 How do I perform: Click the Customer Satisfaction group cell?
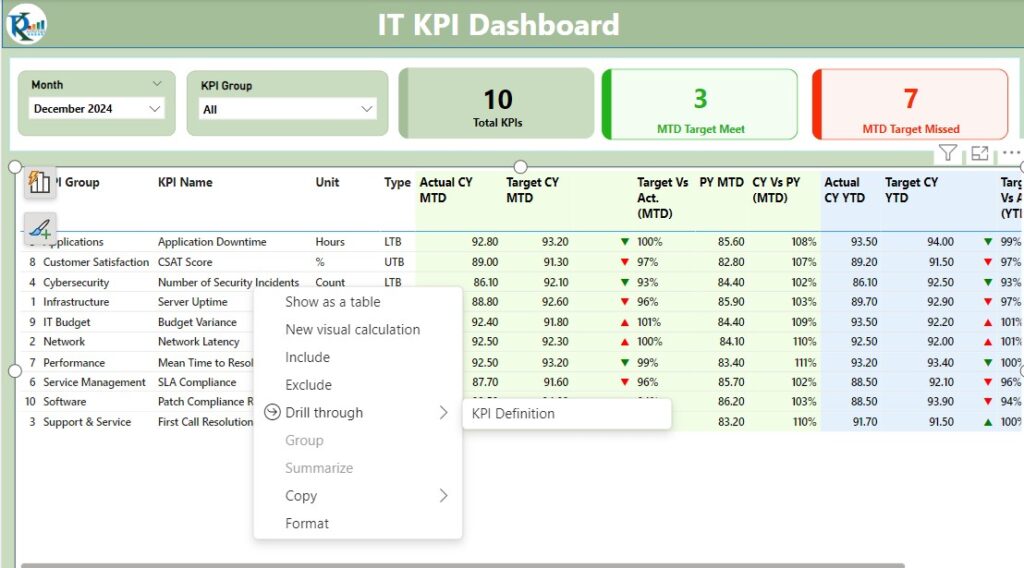tap(96, 262)
